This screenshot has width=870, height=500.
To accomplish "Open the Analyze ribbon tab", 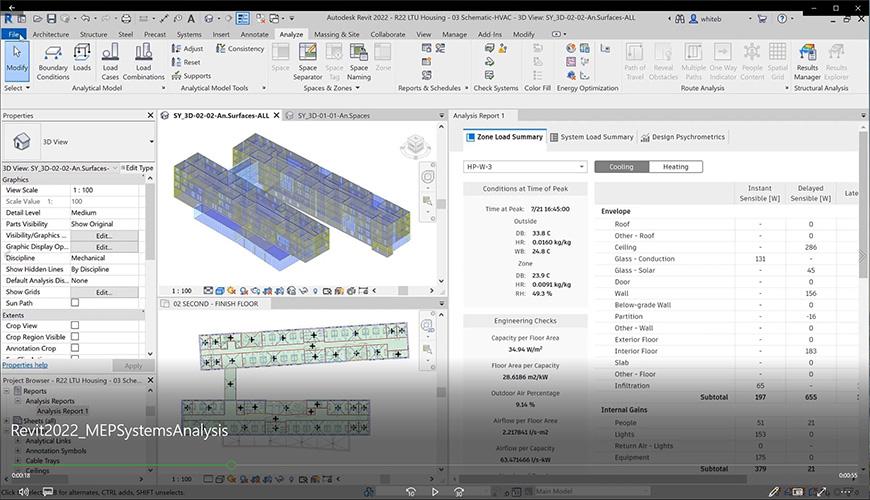I will pos(291,34).
